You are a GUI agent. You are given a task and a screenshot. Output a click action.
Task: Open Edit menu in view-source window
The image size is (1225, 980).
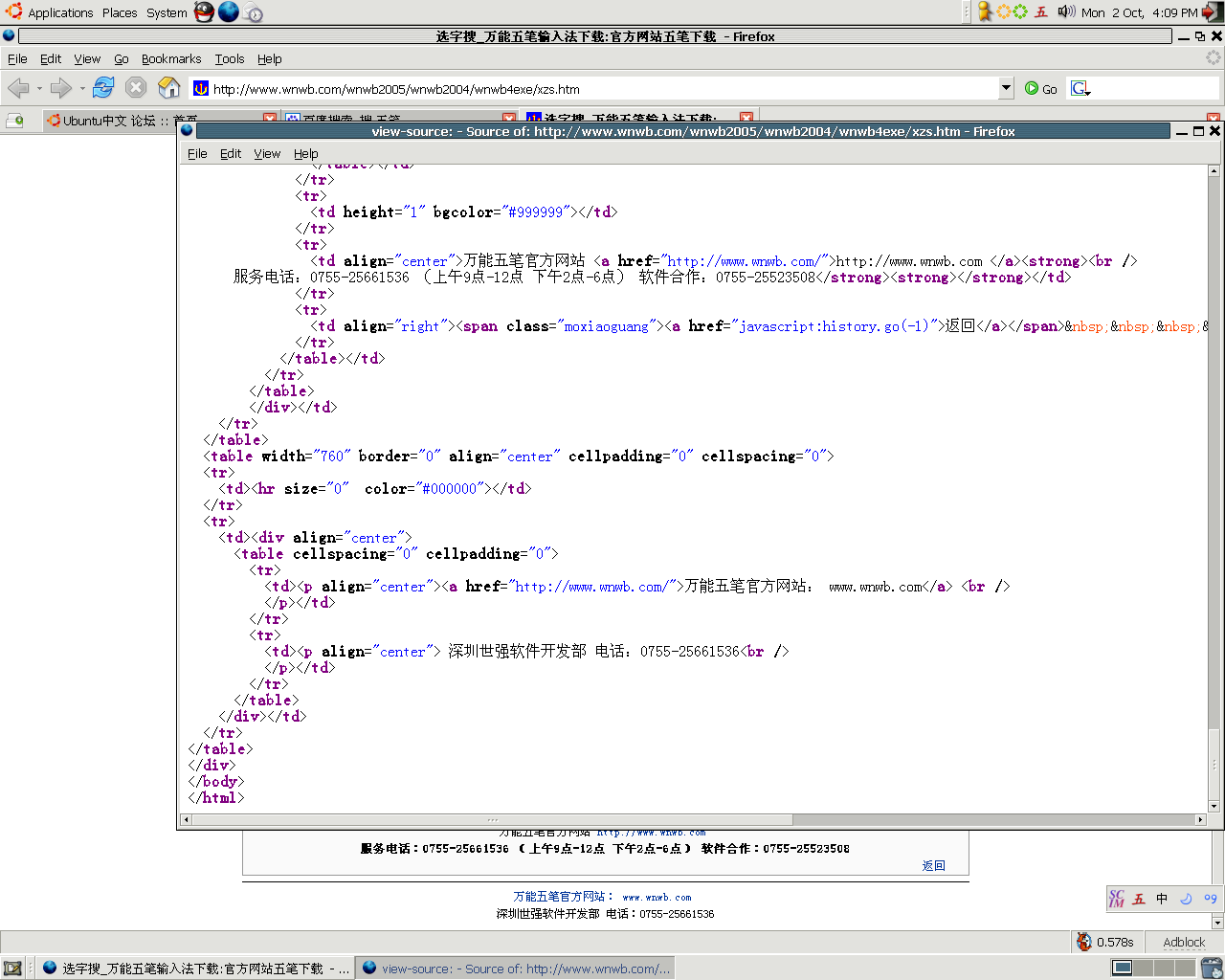231,153
